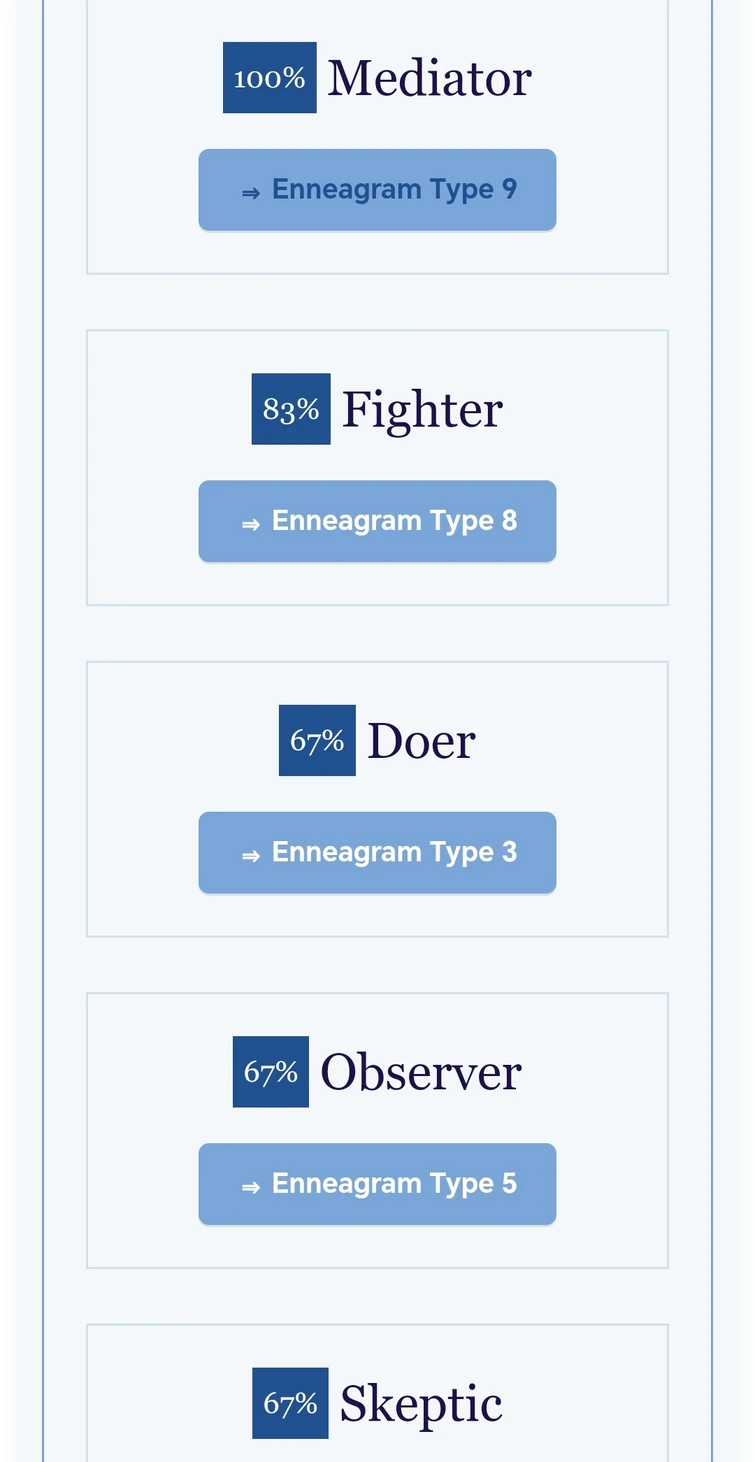Select the Fighter heading text
Screen dimensions: 755x1462
pyautogui.click(x=422, y=409)
